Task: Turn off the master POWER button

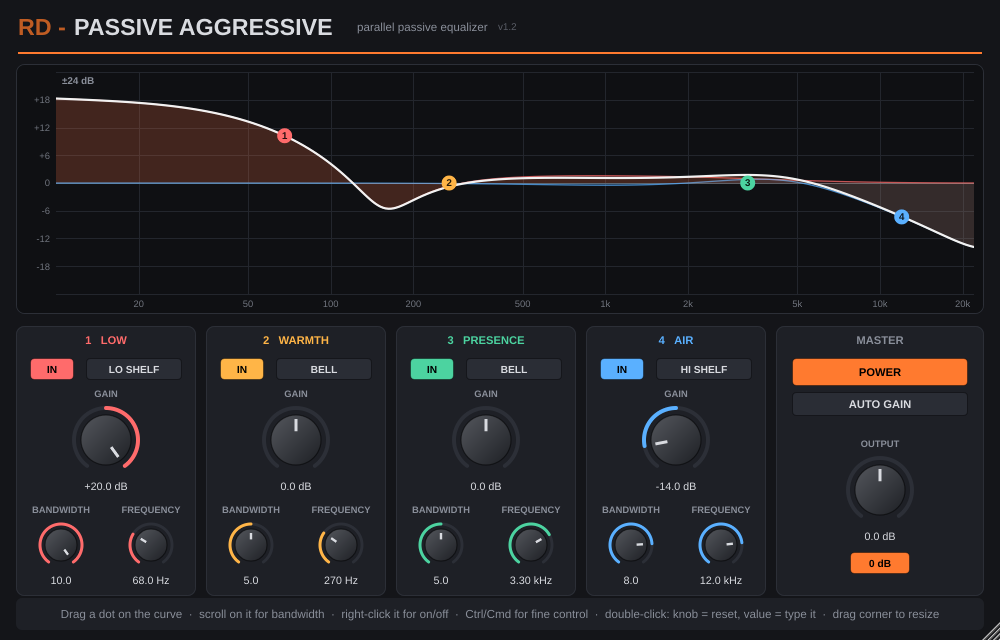Action: coord(879,372)
